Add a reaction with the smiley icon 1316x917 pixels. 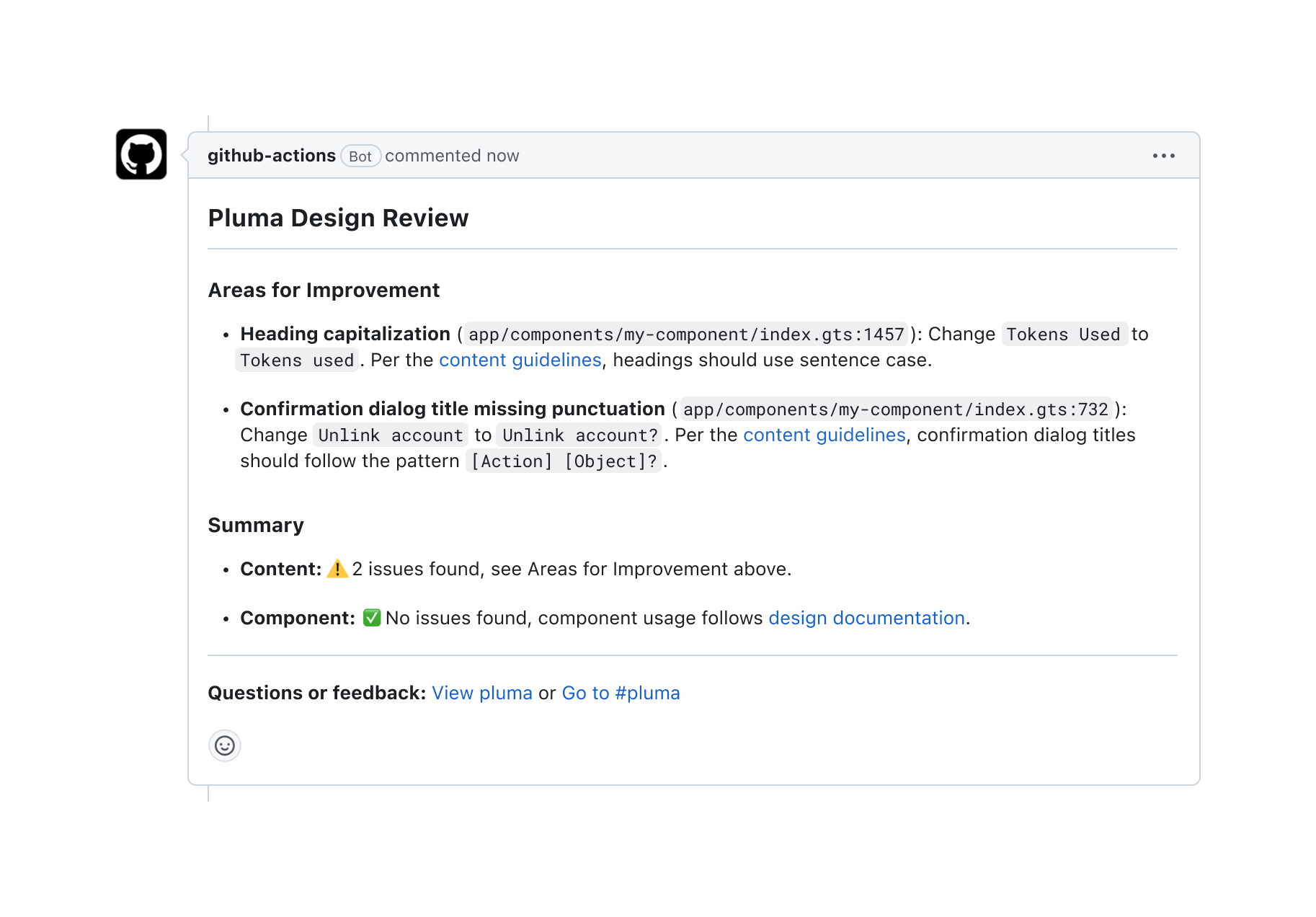pyautogui.click(x=225, y=745)
